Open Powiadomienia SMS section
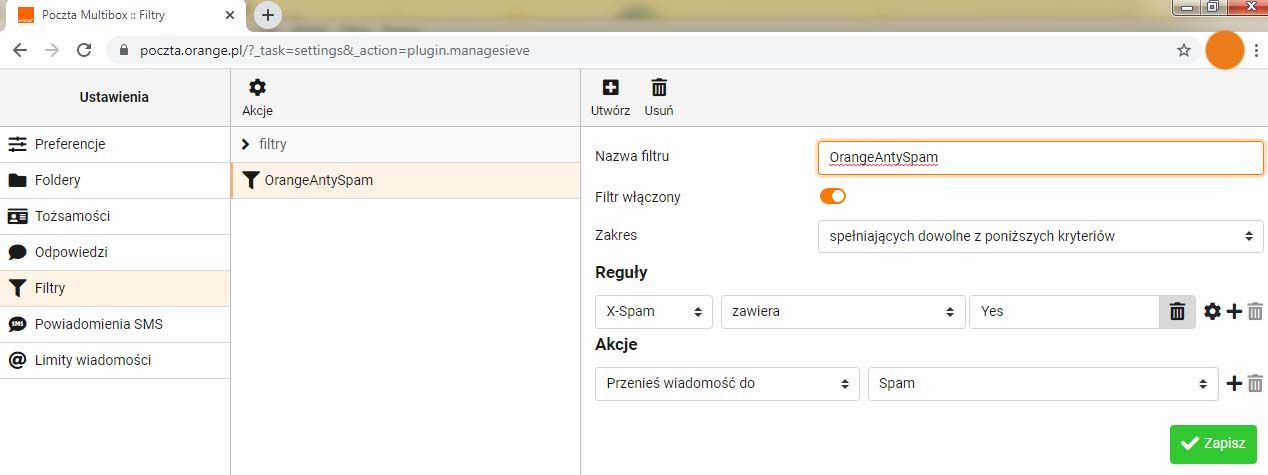The width and height of the screenshot is (1268, 475). (x=98, y=324)
